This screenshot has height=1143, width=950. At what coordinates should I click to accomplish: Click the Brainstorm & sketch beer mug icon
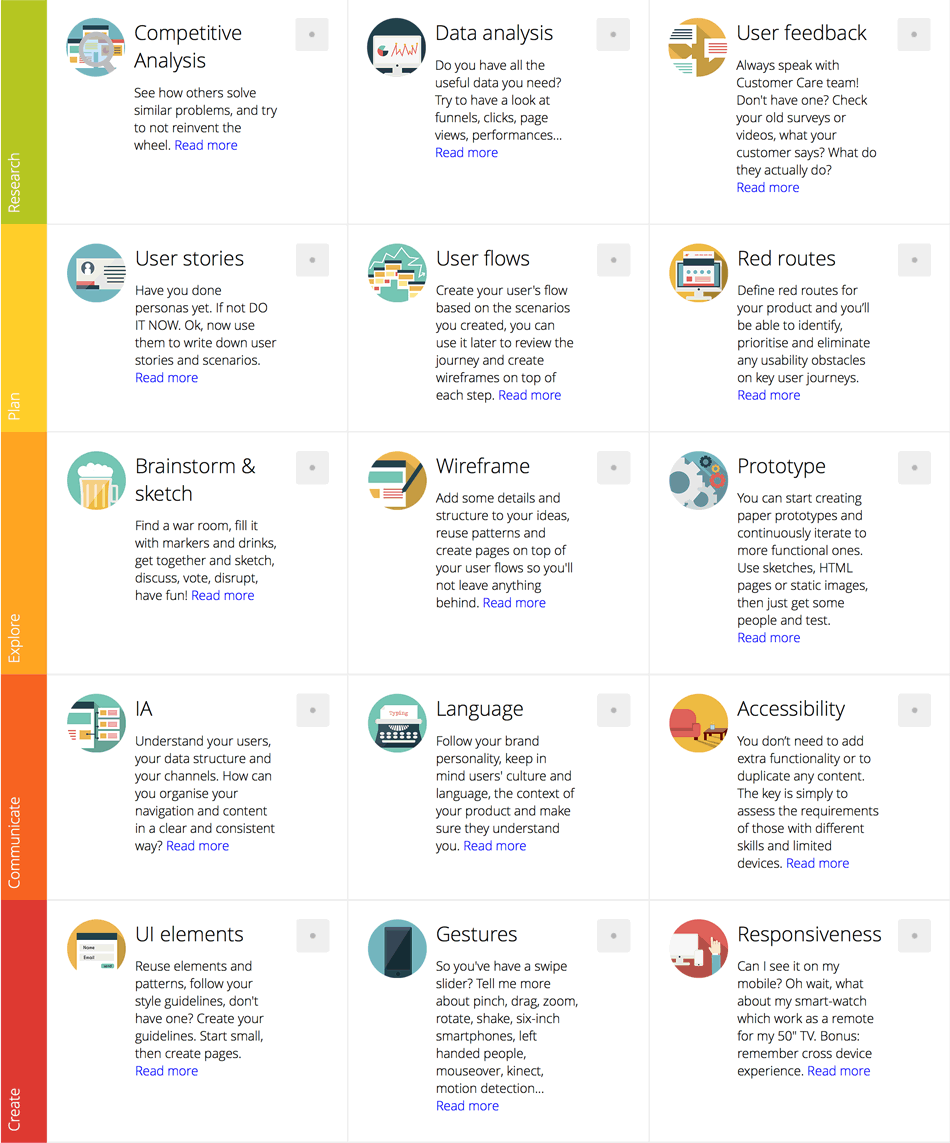96,480
